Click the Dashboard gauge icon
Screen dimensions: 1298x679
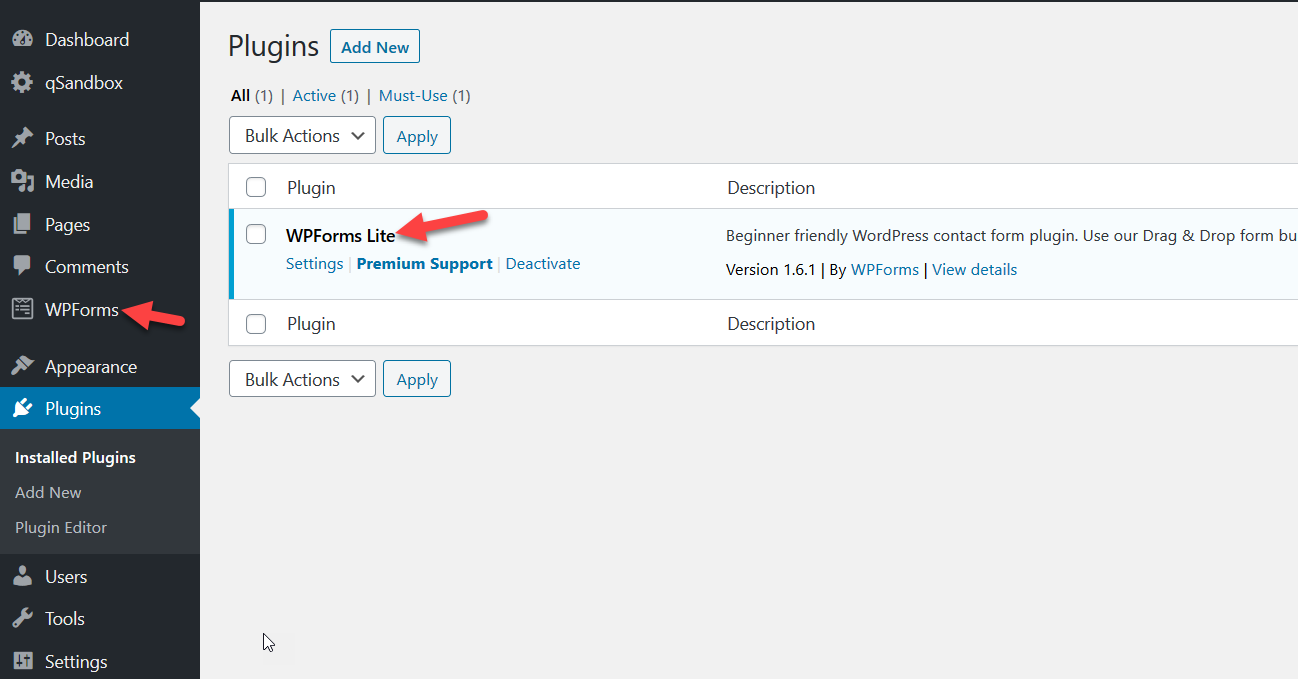click(22, 40)
